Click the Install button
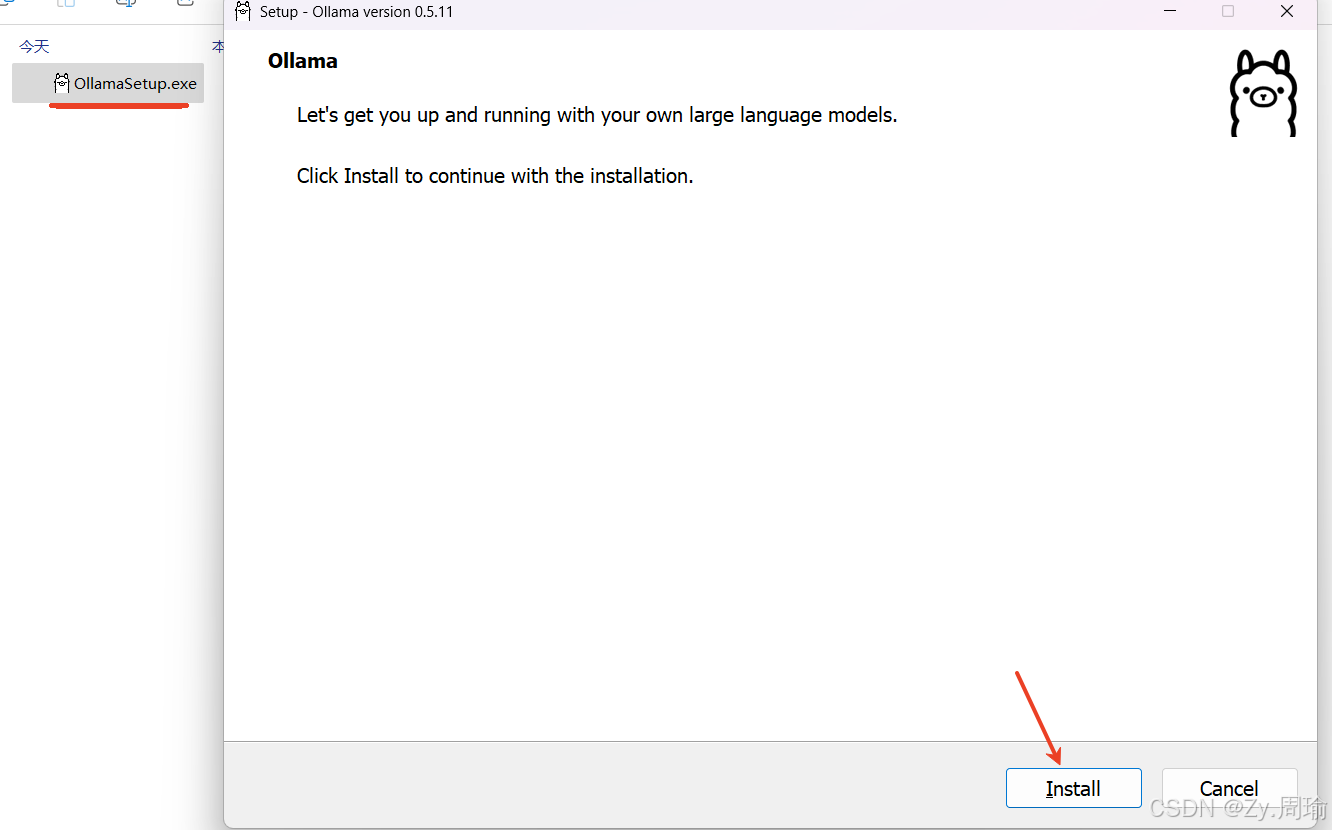Viewport: 1332px width, 830px height. pyautogui.click(x=1073, y=788)
